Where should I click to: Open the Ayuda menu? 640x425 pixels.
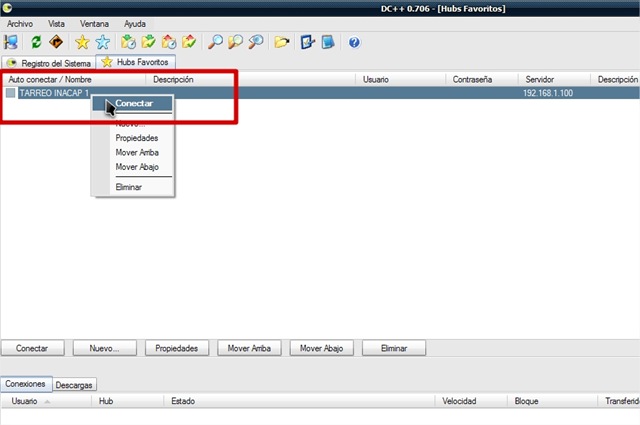[135, 24]
